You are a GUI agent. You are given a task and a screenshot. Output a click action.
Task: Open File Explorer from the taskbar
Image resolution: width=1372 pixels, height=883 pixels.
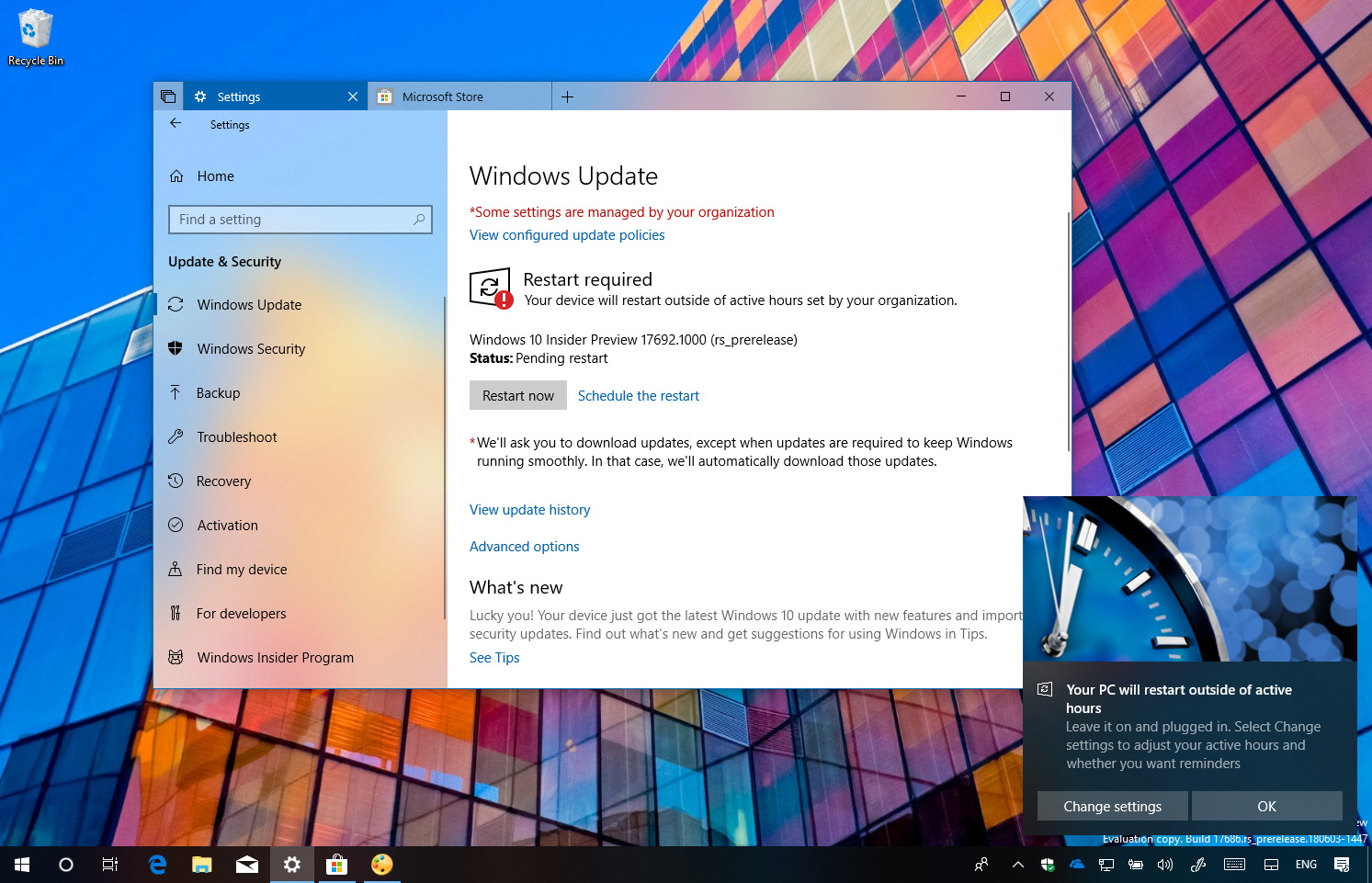(x=202, y=865)
